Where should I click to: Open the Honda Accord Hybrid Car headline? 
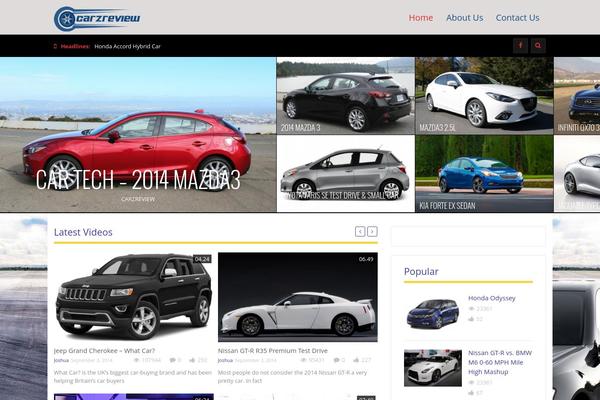127,46
